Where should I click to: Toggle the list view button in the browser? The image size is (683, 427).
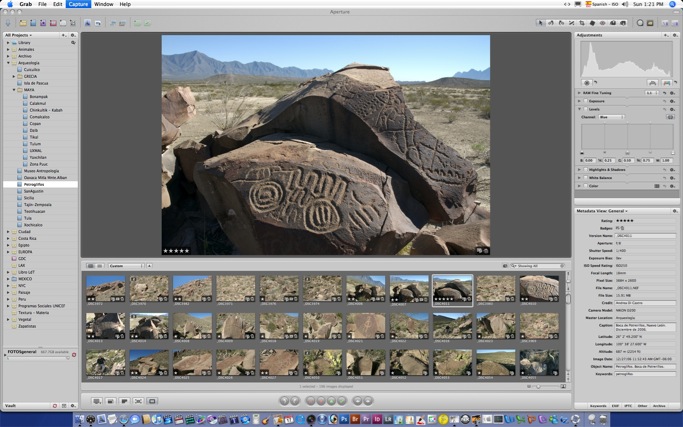(x=100, y=266)
